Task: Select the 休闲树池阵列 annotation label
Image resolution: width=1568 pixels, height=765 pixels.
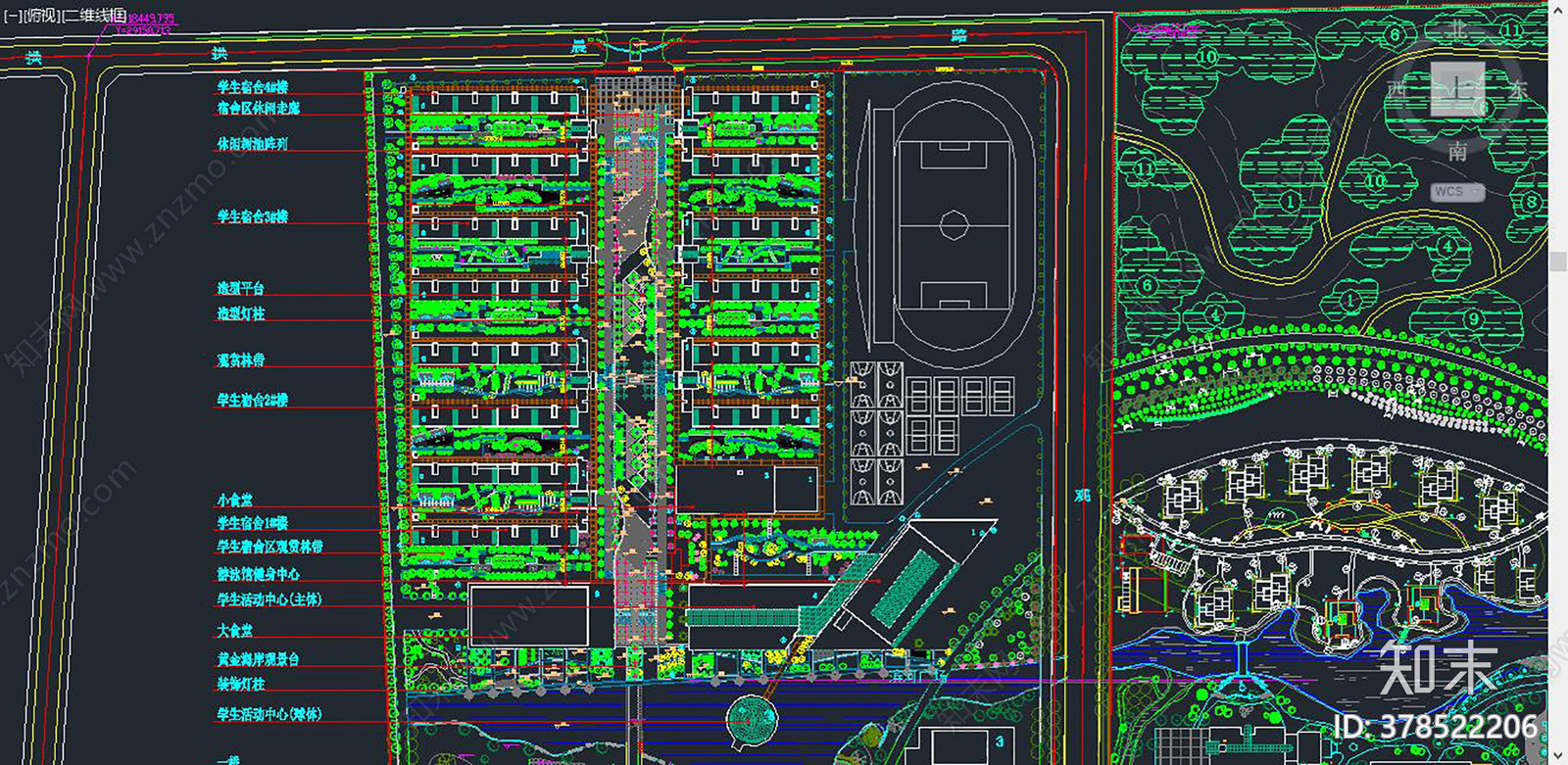Action: 253,143
